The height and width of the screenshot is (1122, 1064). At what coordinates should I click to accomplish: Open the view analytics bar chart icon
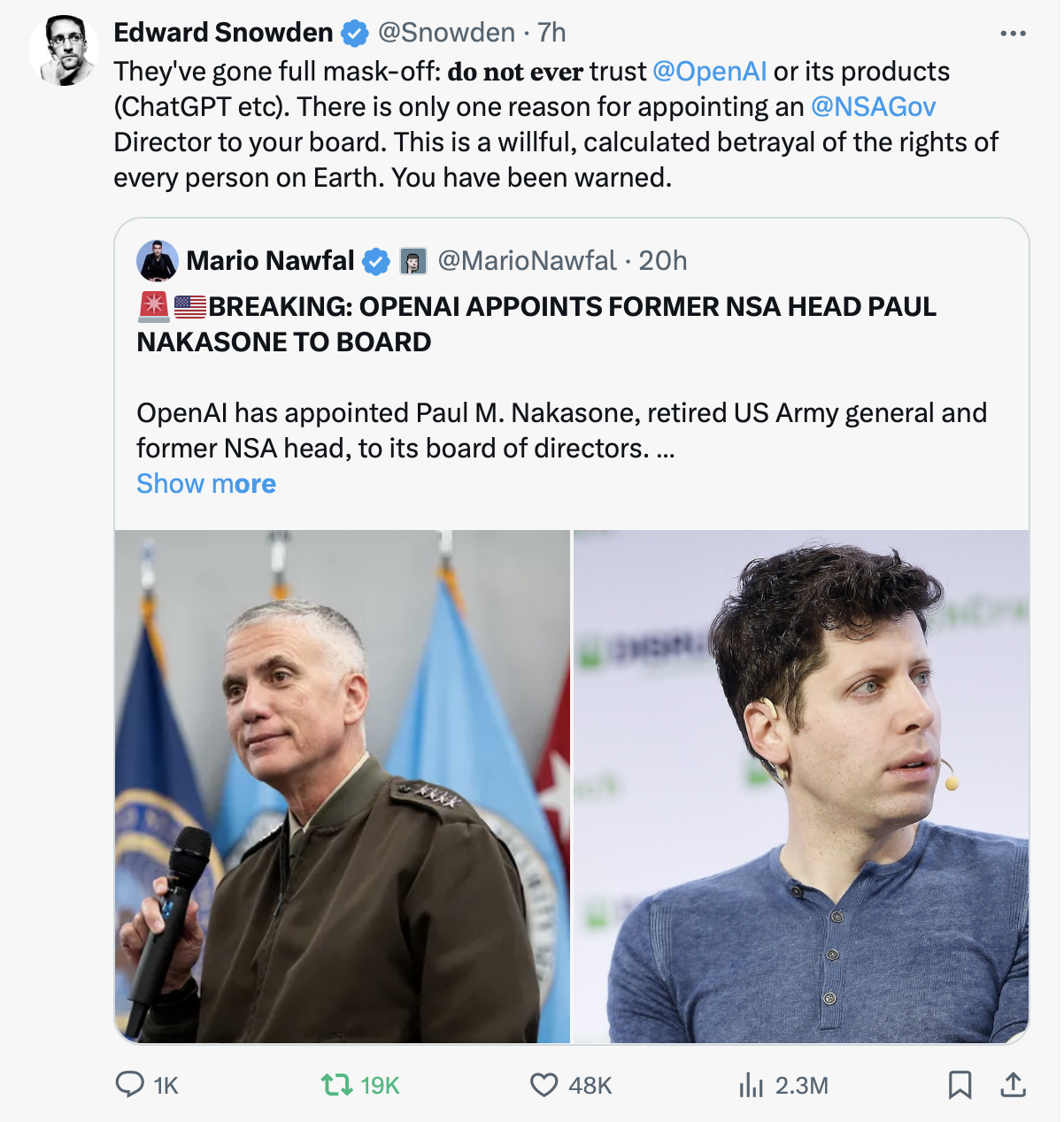point(751,1085)
